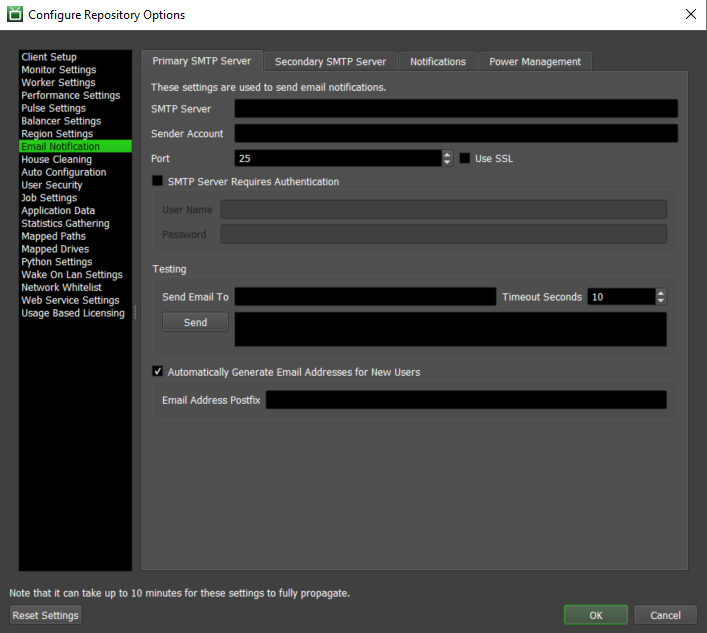This screenshot has width=707, height=633.
Task: Cancel the repository options dialog
Action: pyautogui.click(x=665, y=615)
